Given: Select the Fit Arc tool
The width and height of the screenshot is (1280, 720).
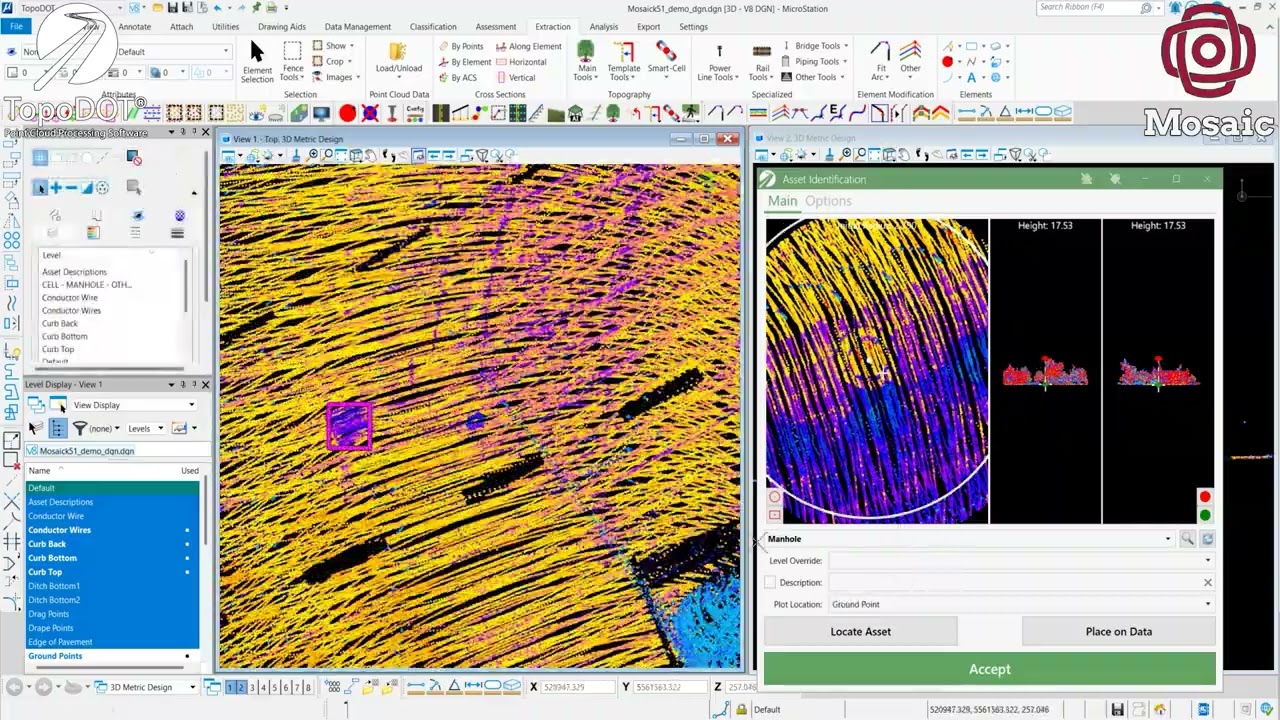Looking at the screenshot, I should pos(879,62).
